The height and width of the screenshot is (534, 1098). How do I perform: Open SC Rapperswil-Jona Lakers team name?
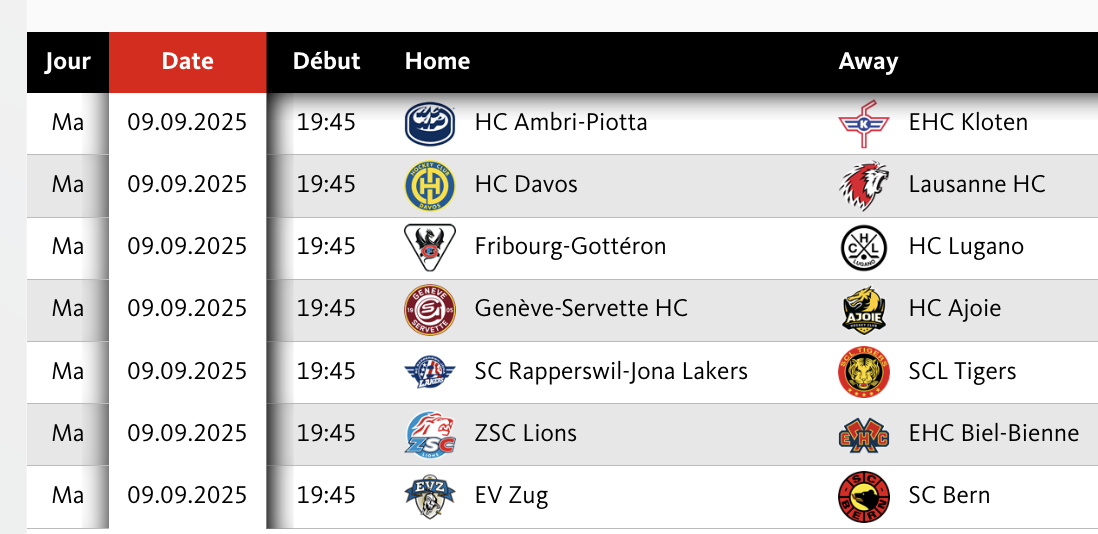coord(611,371)
